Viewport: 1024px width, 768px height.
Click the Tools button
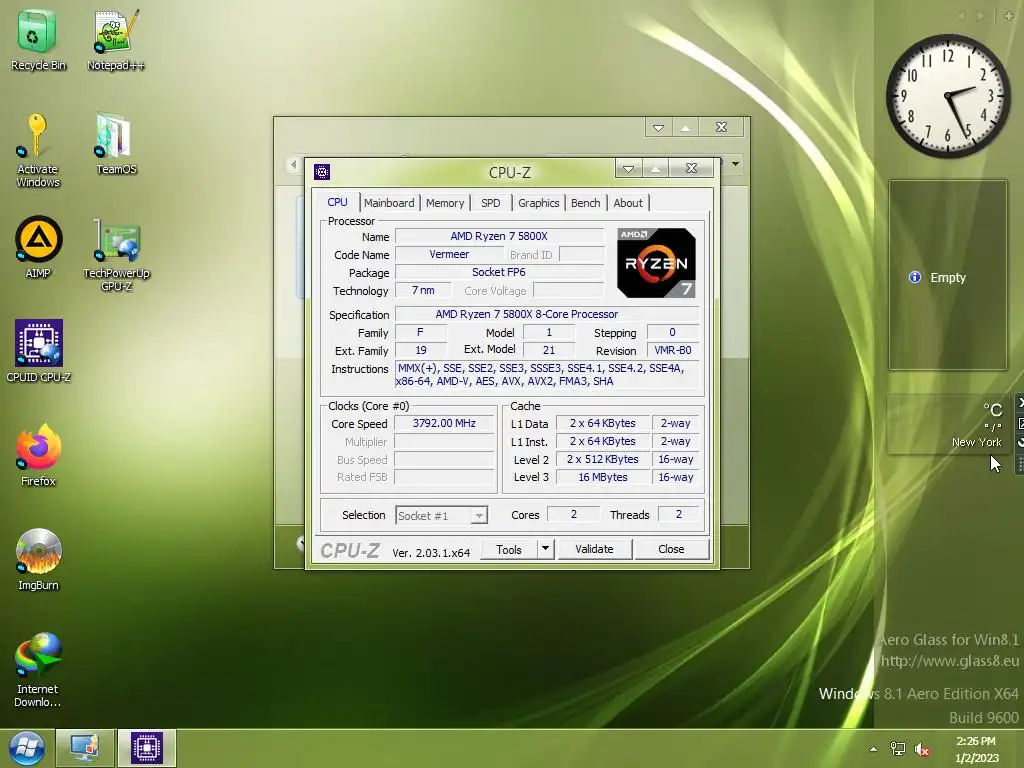[509, 549]
